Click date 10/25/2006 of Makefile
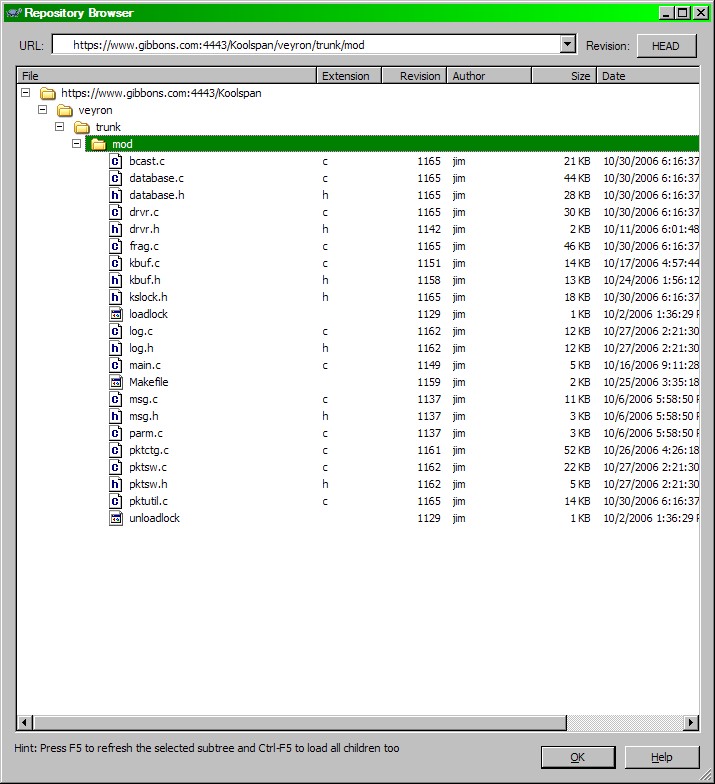 (x=651, y=382)
